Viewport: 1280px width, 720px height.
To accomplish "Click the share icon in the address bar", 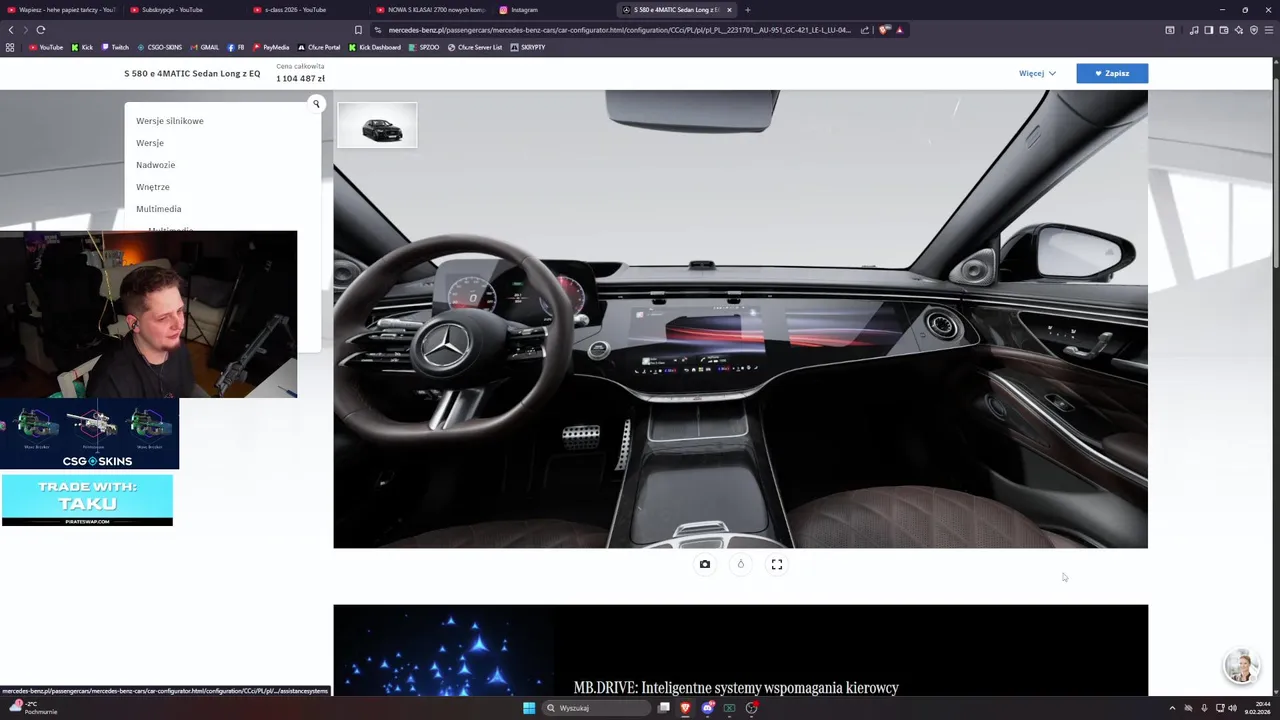I will pos(865,30).
